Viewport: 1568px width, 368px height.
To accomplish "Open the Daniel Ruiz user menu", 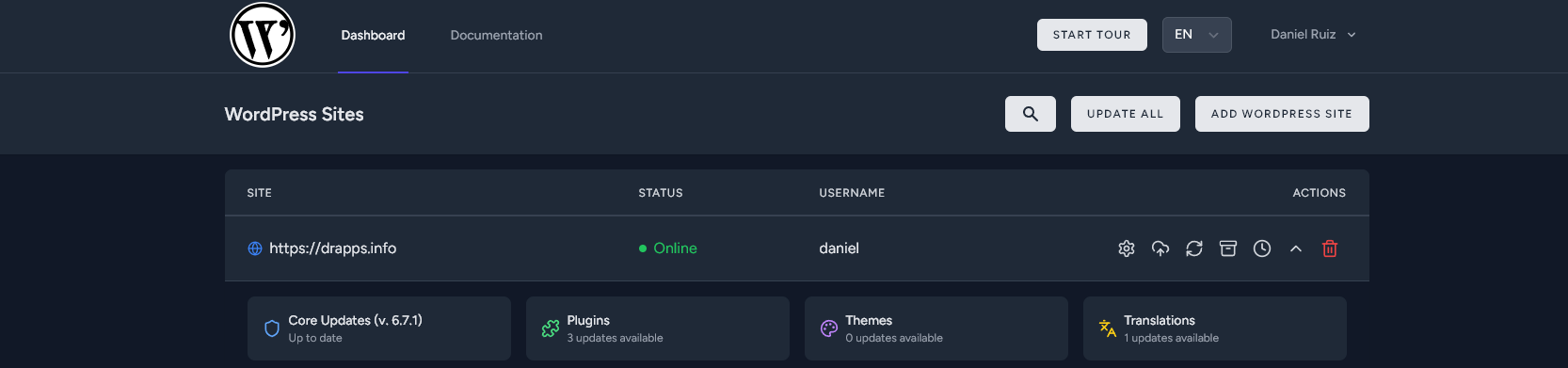I will (x=1314, y=35).
